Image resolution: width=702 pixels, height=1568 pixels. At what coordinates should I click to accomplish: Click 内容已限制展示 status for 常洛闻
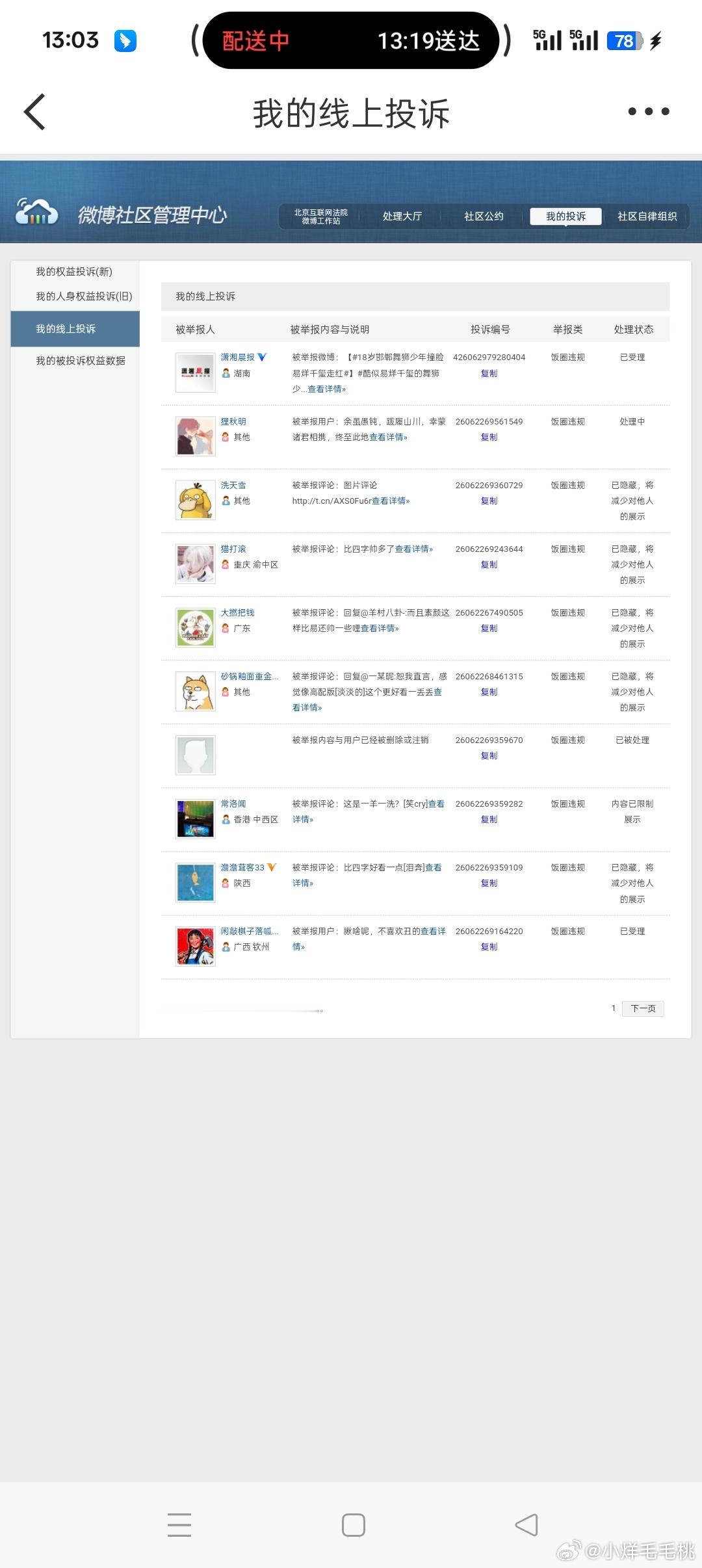[x=632, y=811]
